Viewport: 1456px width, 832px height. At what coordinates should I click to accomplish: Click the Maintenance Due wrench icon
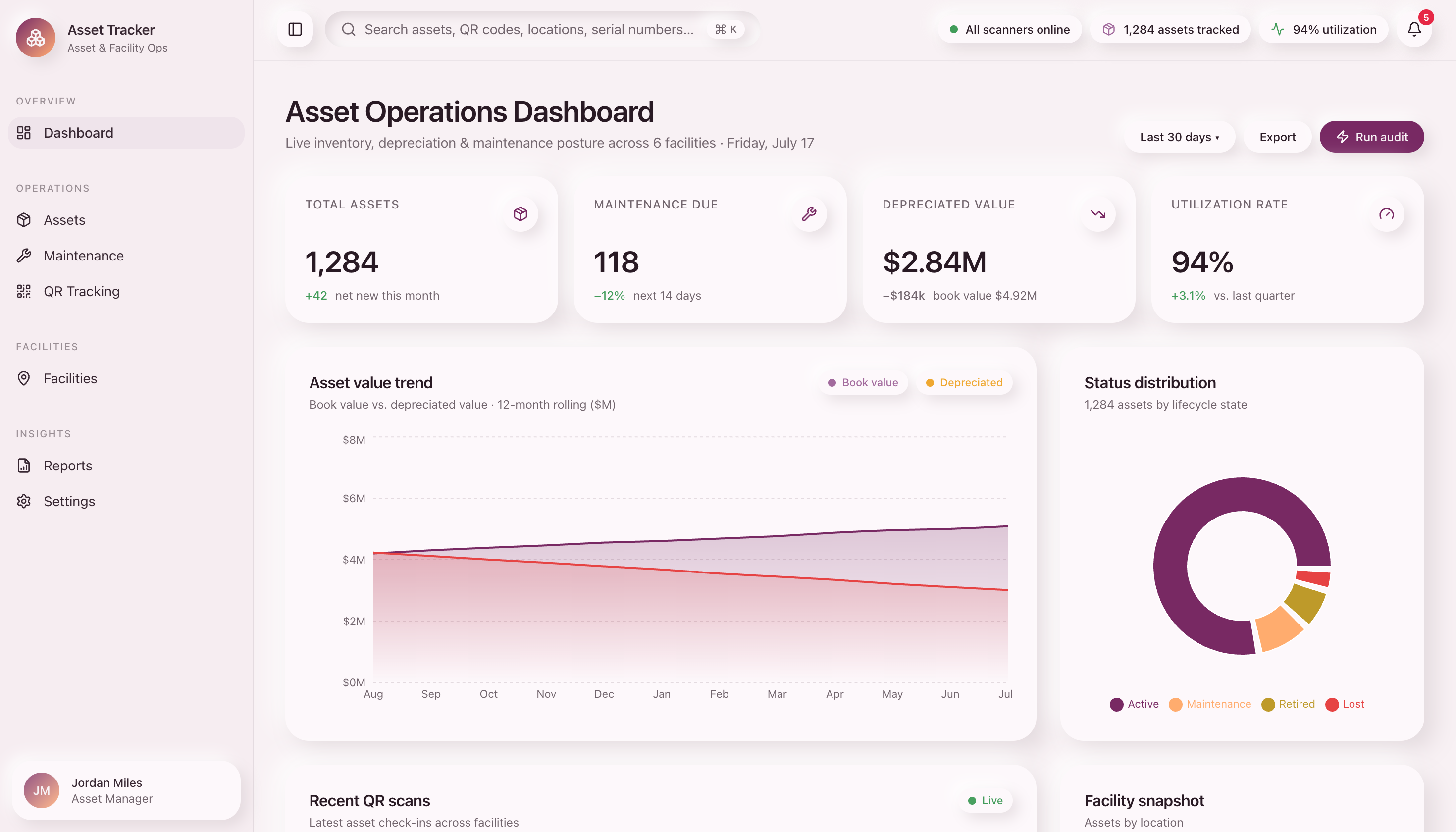pyautogui.click(x=809, y=214)
